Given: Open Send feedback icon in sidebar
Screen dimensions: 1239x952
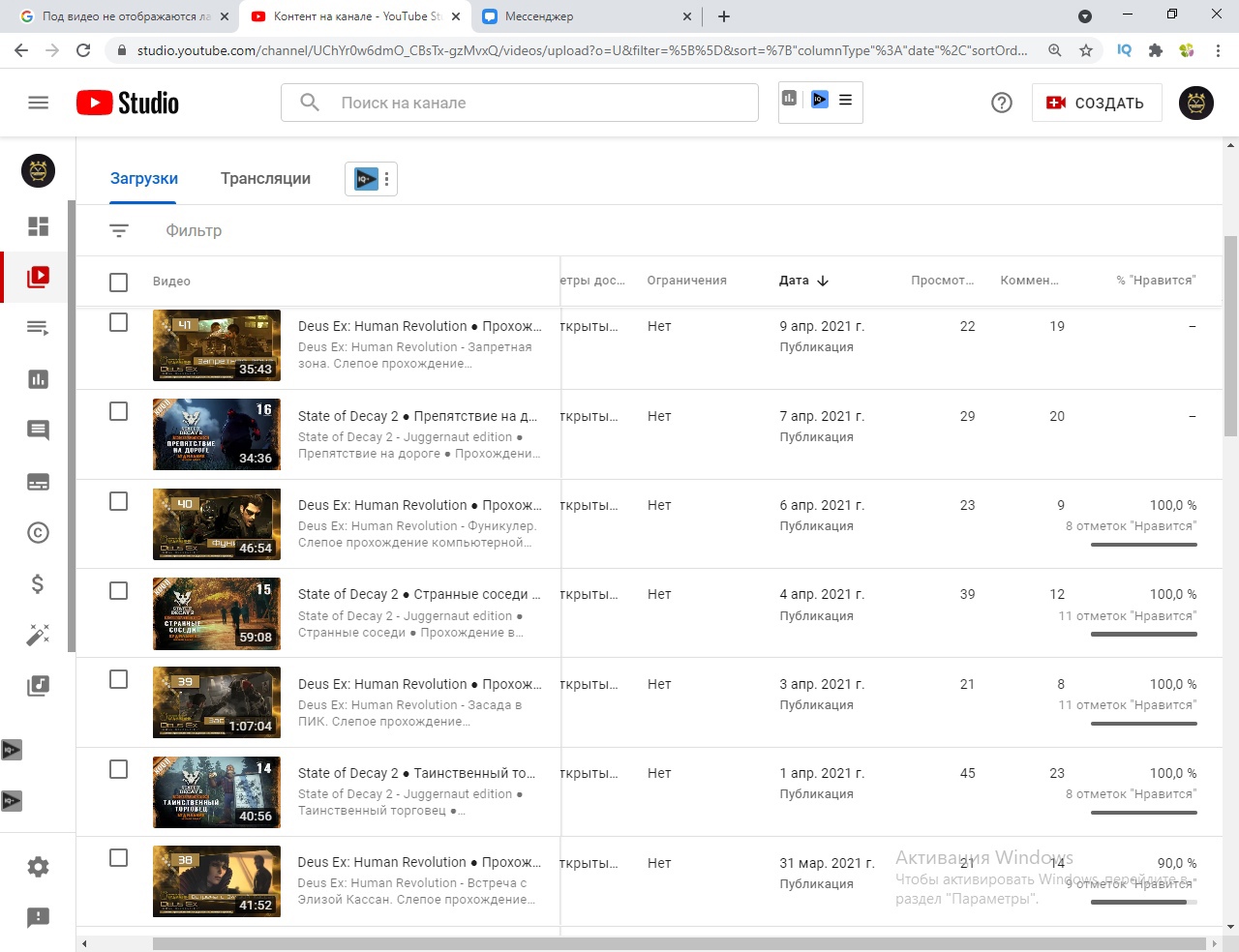Looking at the screenshot, I should [39, 917].
